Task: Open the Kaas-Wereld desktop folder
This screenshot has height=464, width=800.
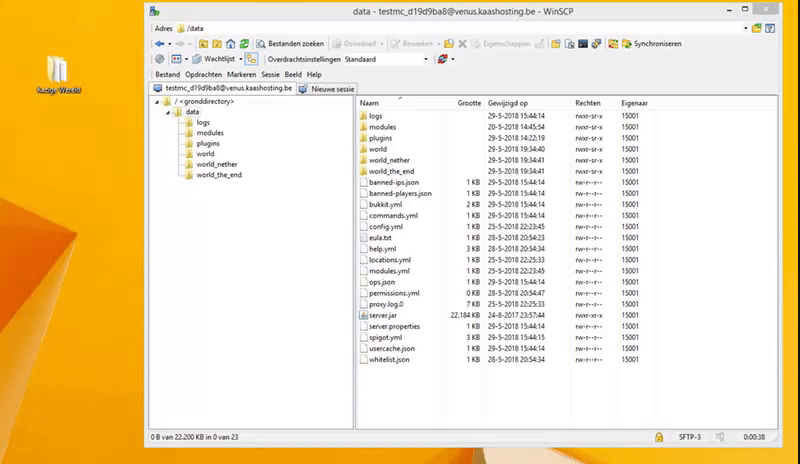Action: (x=58, y=70)
